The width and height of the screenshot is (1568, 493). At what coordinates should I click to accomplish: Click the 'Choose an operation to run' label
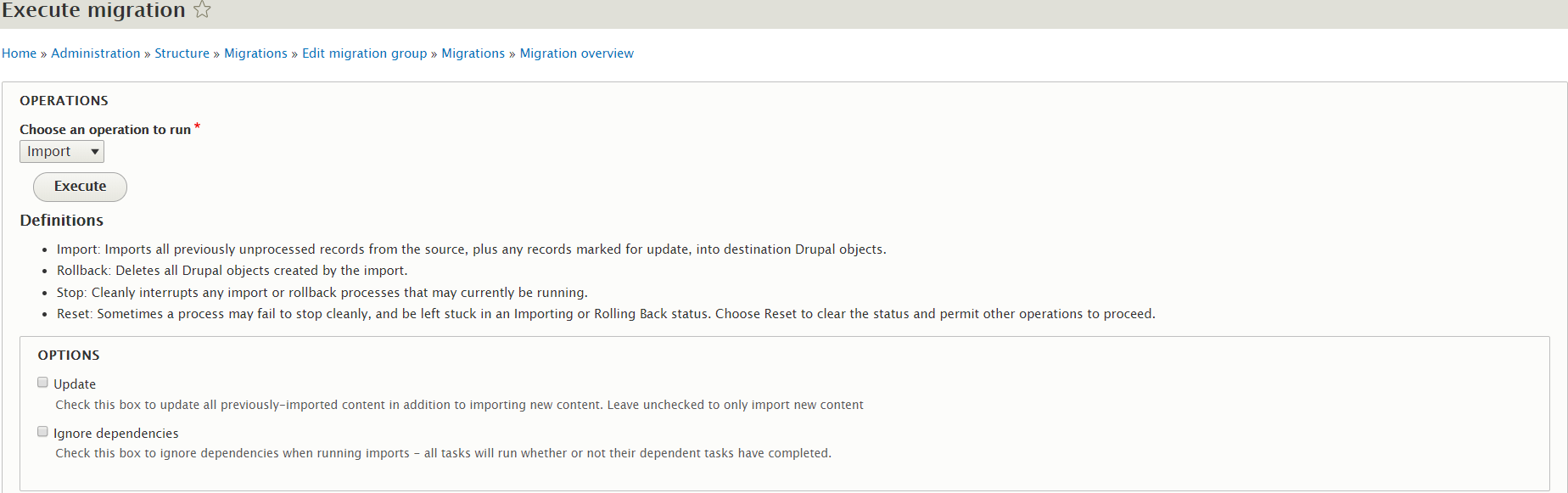pos(105,130)
